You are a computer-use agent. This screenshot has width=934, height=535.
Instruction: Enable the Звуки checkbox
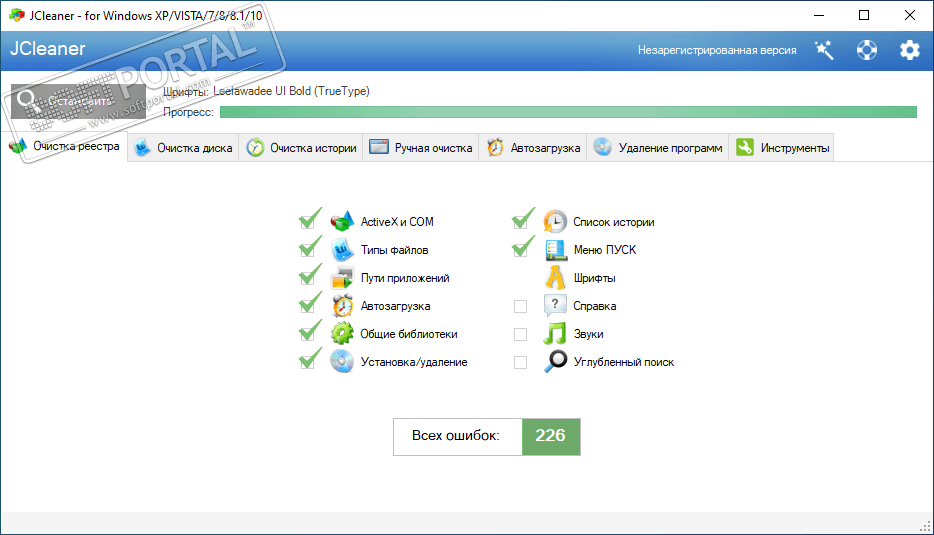[521, 334]
